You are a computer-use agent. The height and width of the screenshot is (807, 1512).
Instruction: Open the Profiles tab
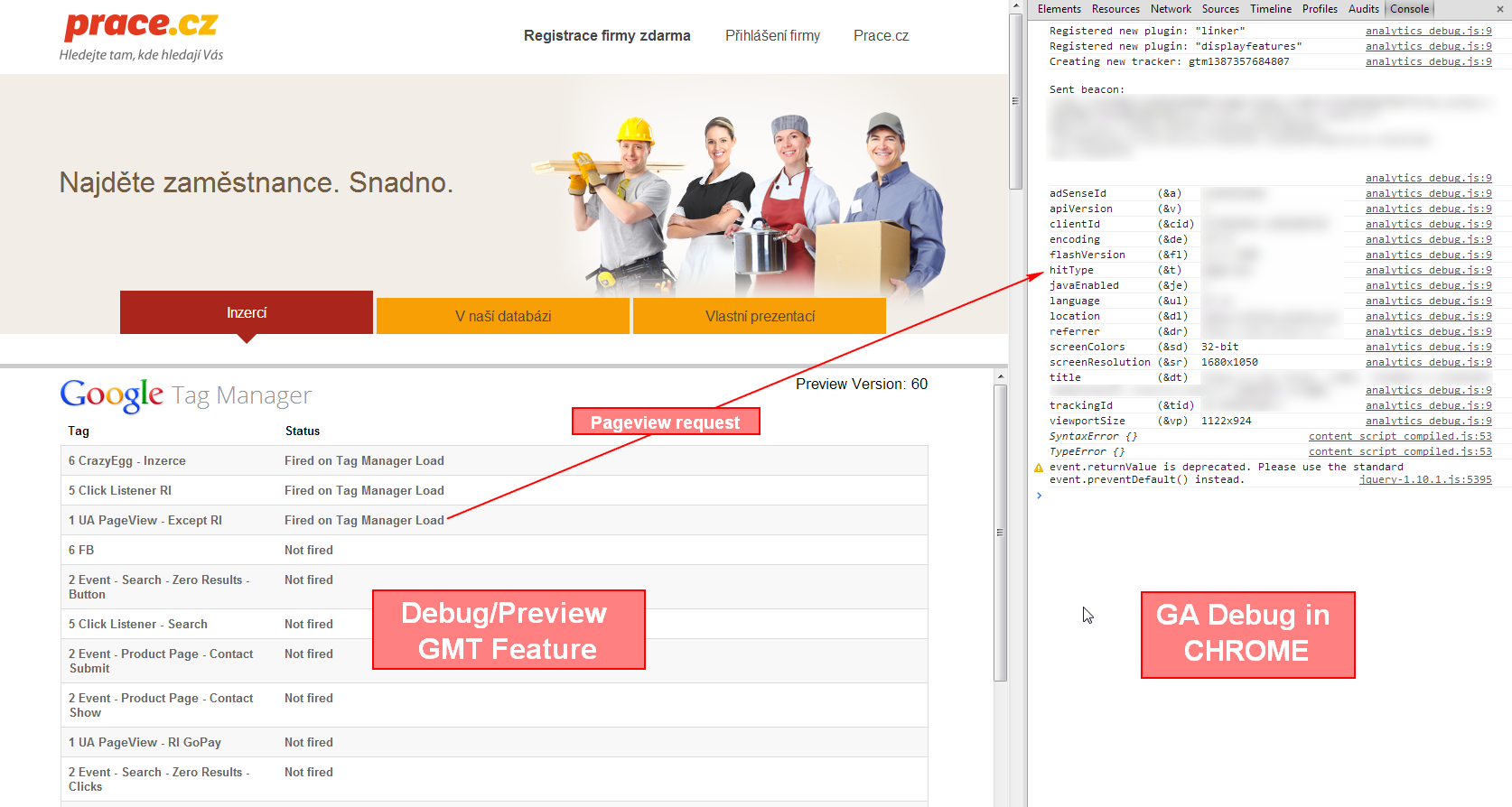point(1320,9)
